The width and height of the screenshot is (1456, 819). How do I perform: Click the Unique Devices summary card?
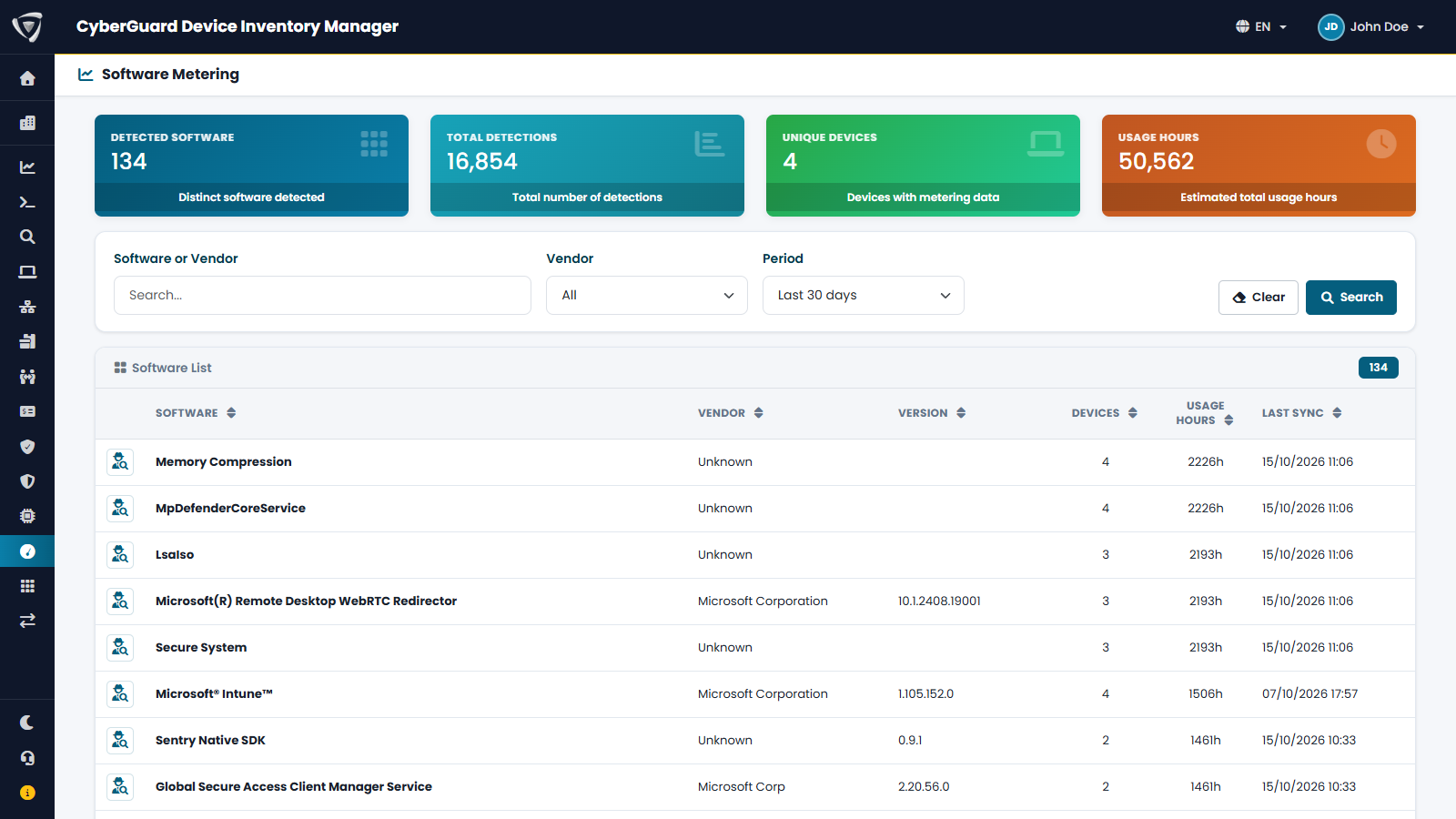pos(923,166)
